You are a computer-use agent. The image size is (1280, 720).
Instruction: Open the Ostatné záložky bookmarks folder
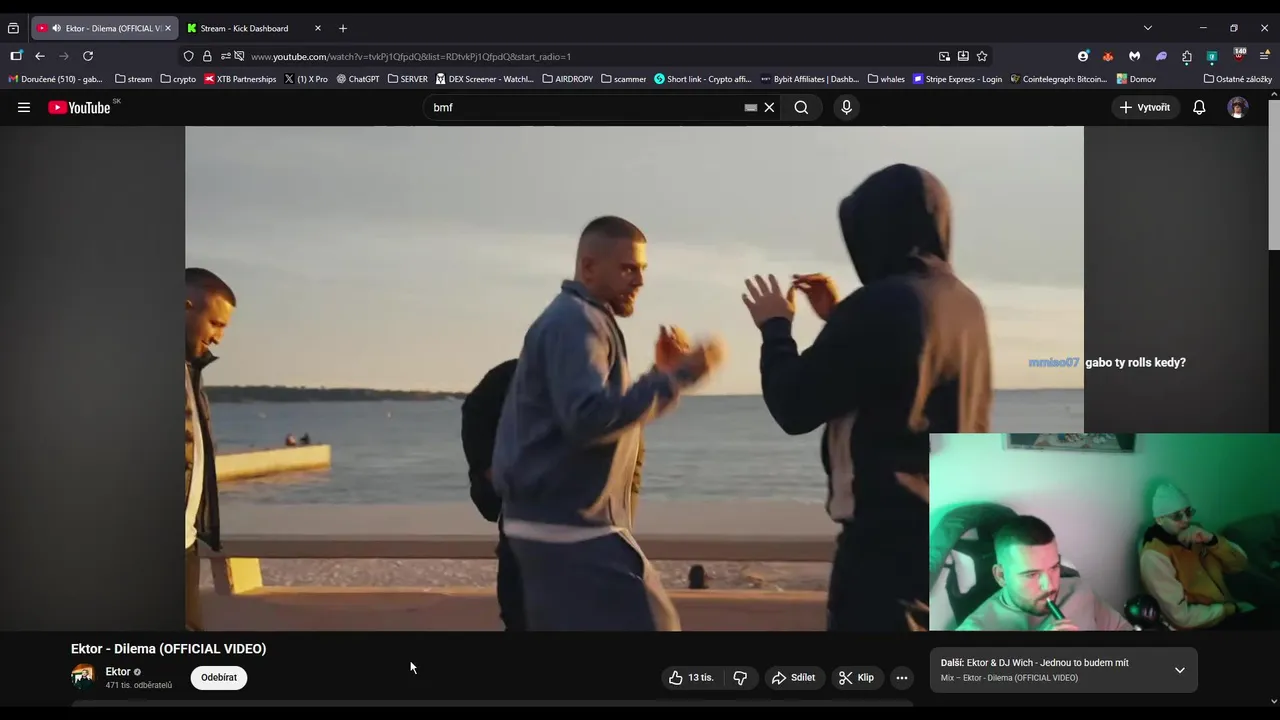(1238, 79)
